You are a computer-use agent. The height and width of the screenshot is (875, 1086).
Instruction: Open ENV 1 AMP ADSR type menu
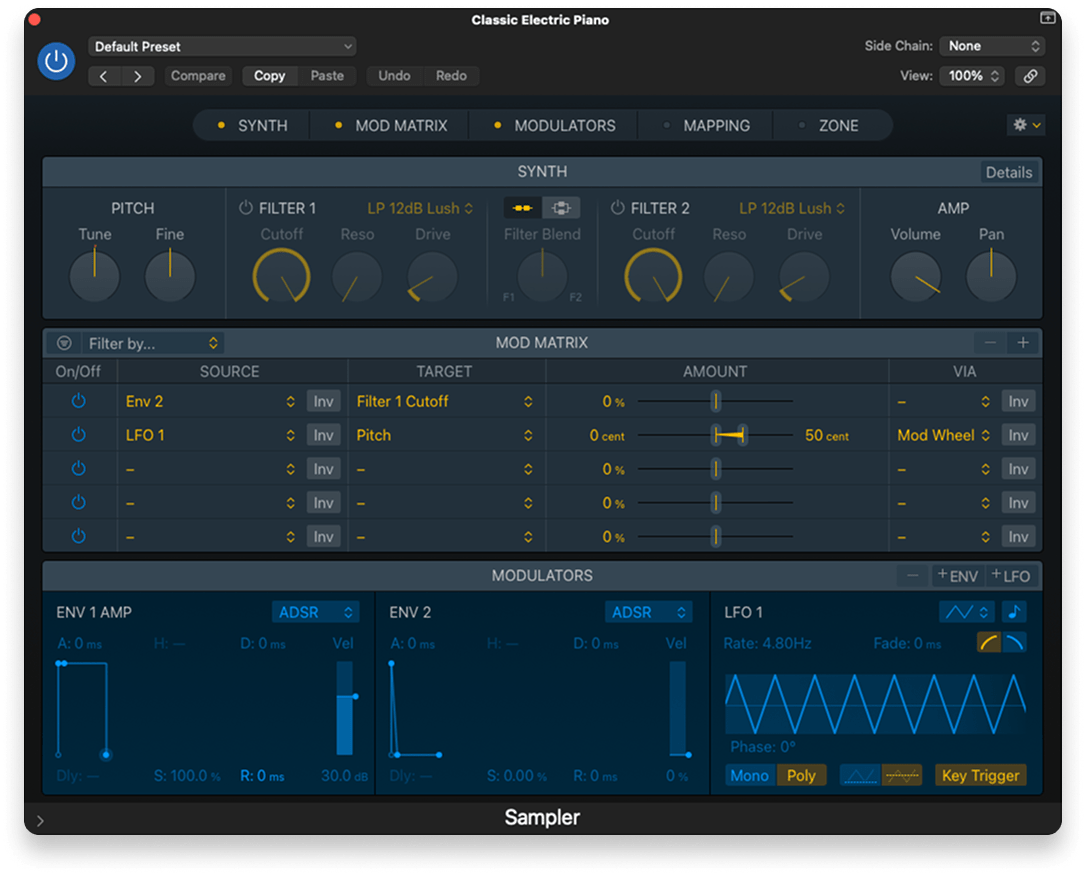click(315, 612)
